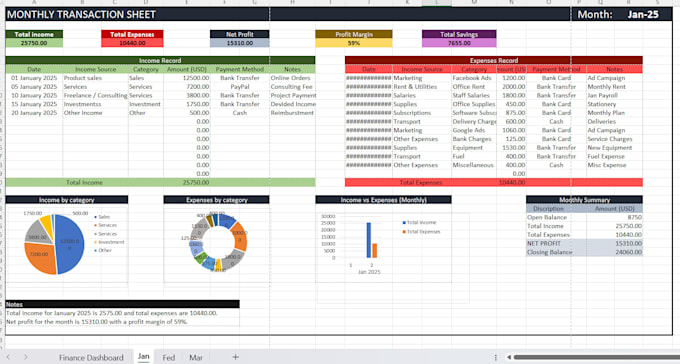Select the 20 January 2025 date cell
Viewport: 680px width, 364px height.
(34, 113)
